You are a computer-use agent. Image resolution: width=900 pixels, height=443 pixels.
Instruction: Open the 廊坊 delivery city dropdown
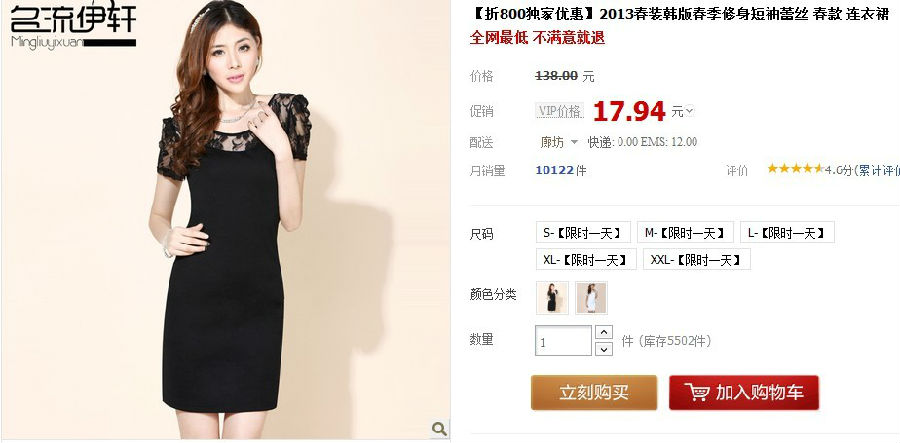[x=558, y=142]
